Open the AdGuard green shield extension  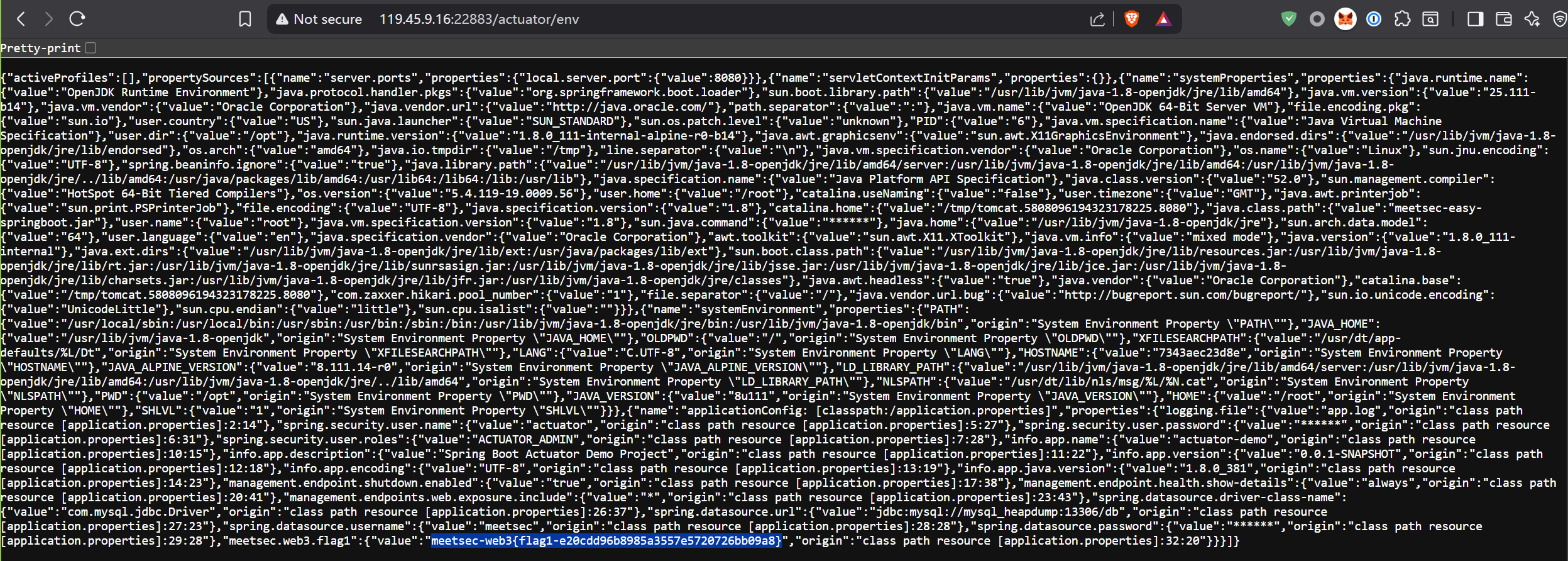(1289, 19)
